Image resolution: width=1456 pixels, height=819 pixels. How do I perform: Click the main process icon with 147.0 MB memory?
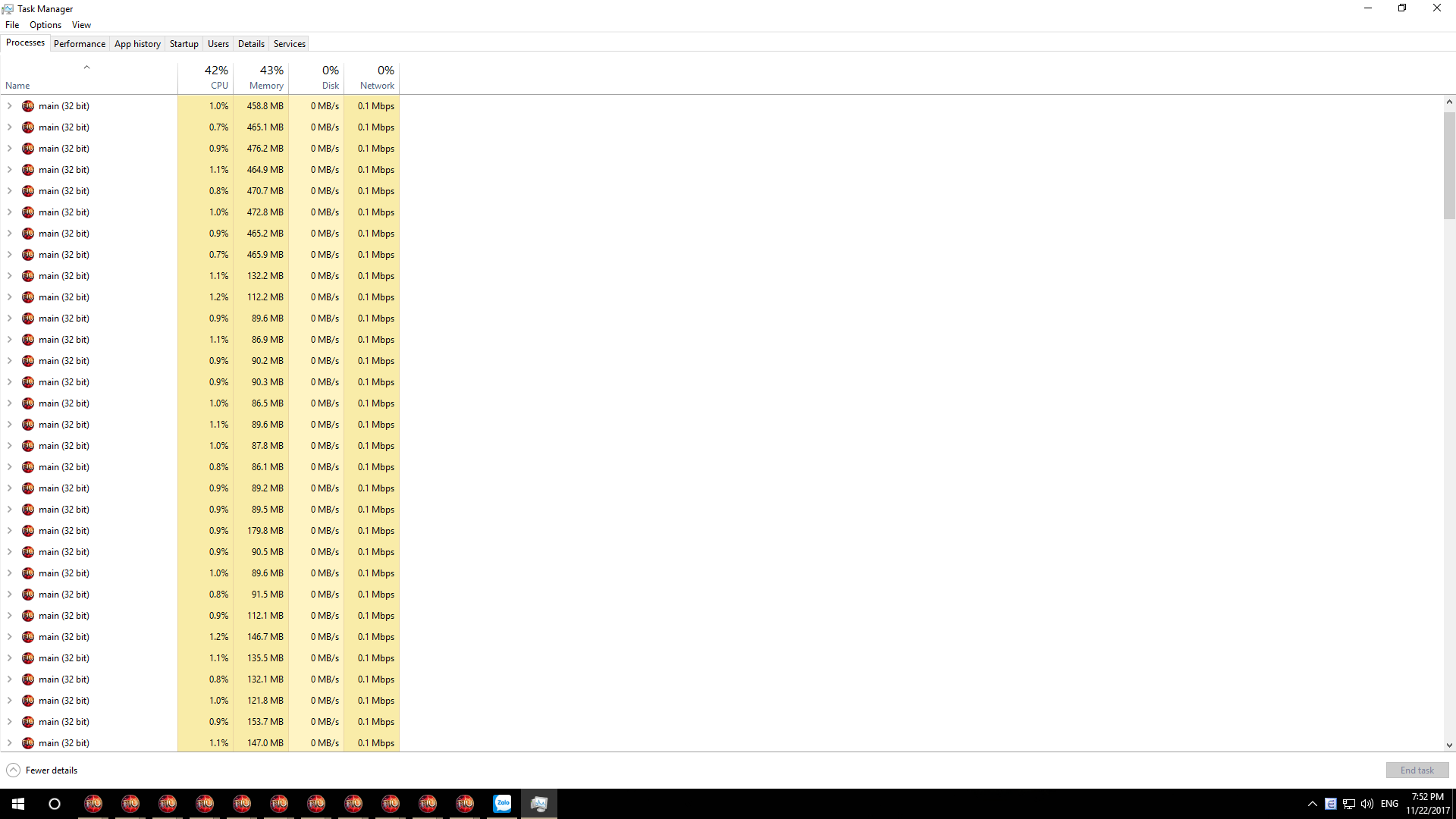coord(28,743)
